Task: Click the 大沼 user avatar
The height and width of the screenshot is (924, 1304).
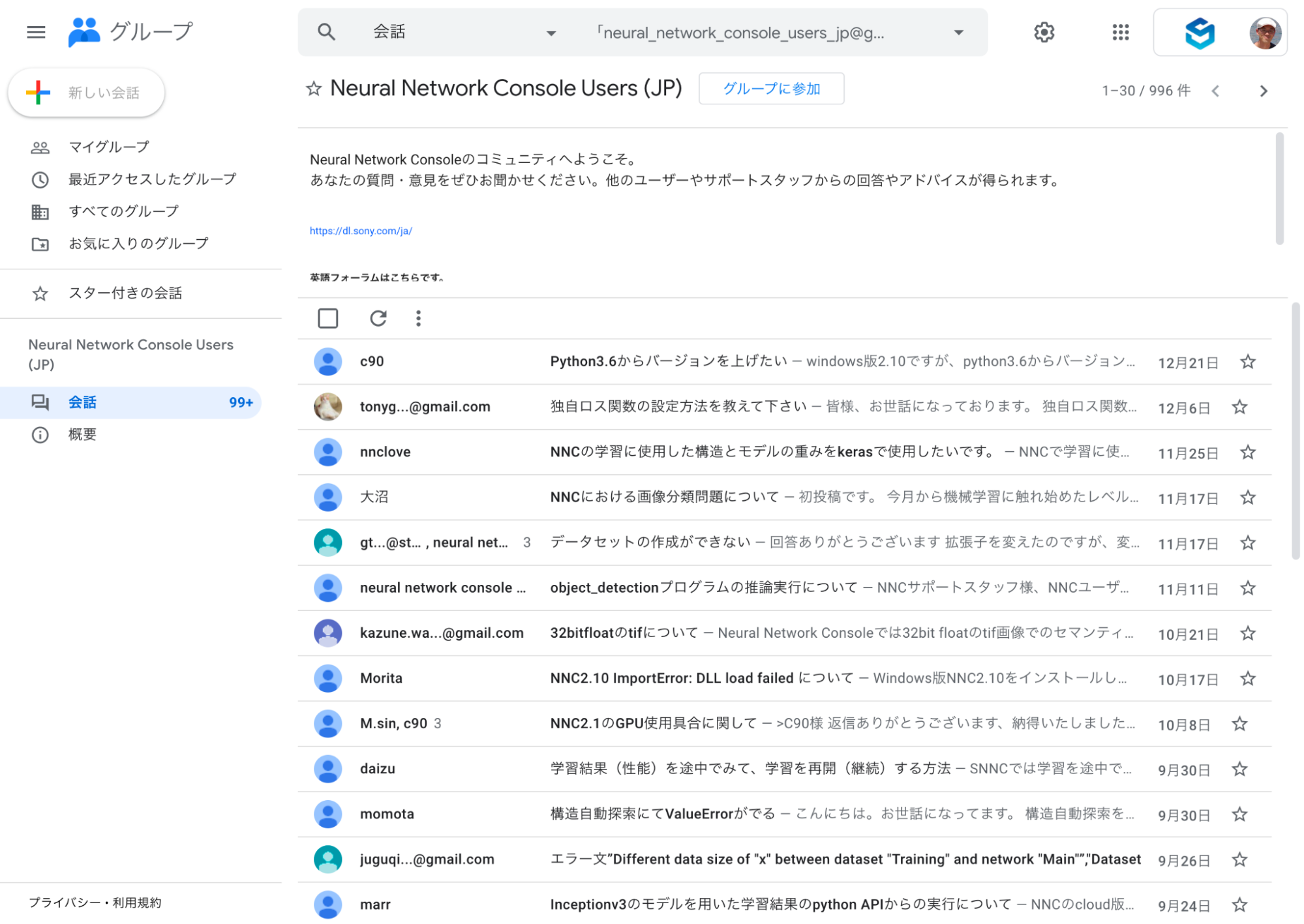Action: point(327,498)
